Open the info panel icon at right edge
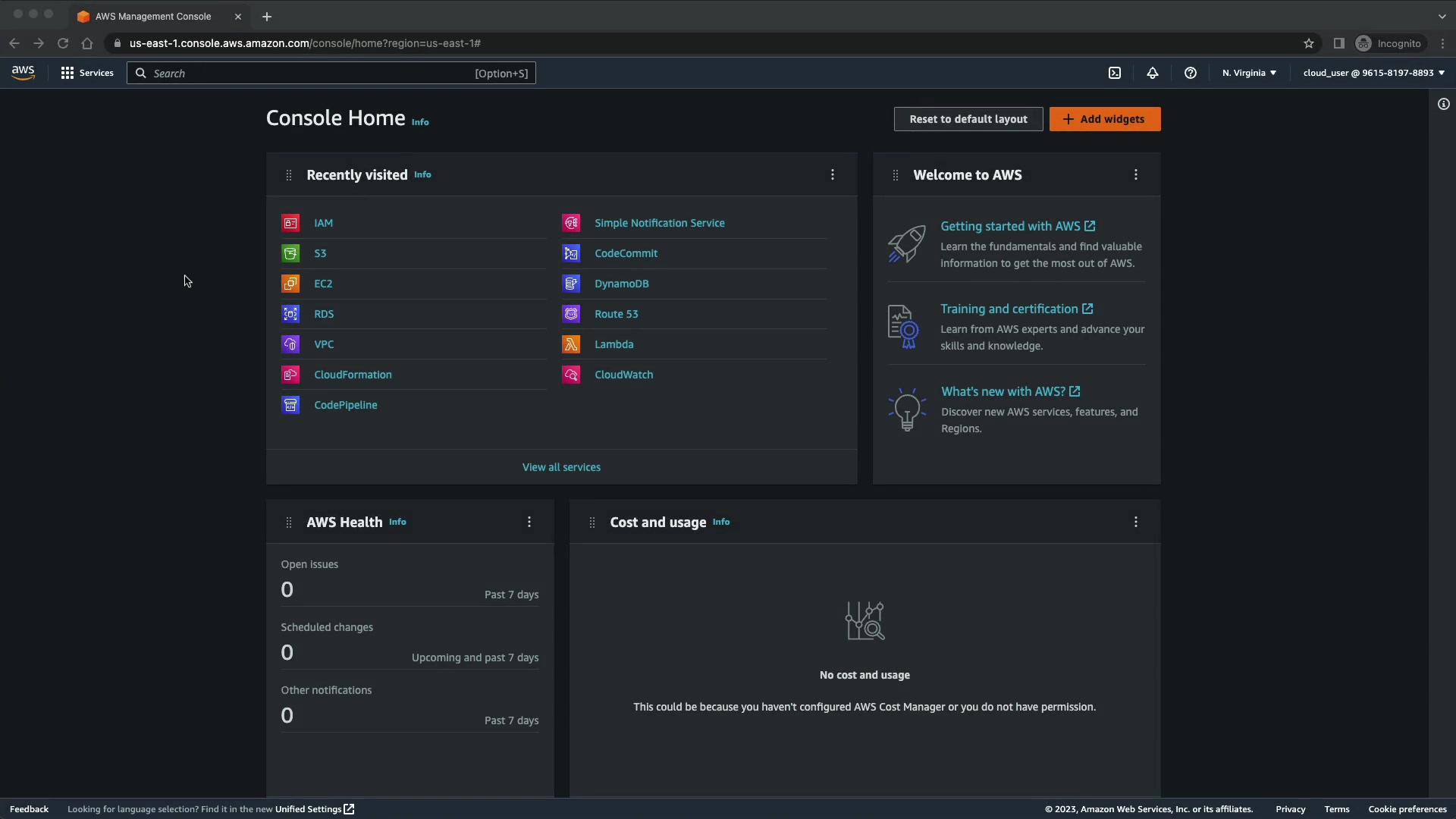The image size is (1456, 819). click(1443, 105)
